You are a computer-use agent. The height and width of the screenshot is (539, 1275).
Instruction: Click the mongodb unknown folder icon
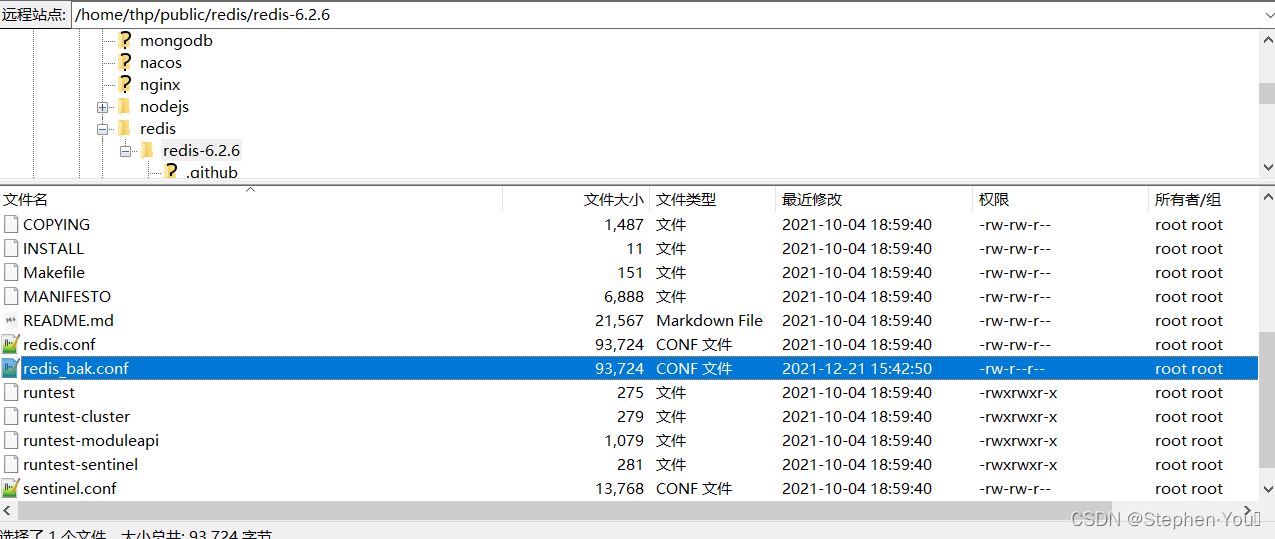(x=124, y=41)
